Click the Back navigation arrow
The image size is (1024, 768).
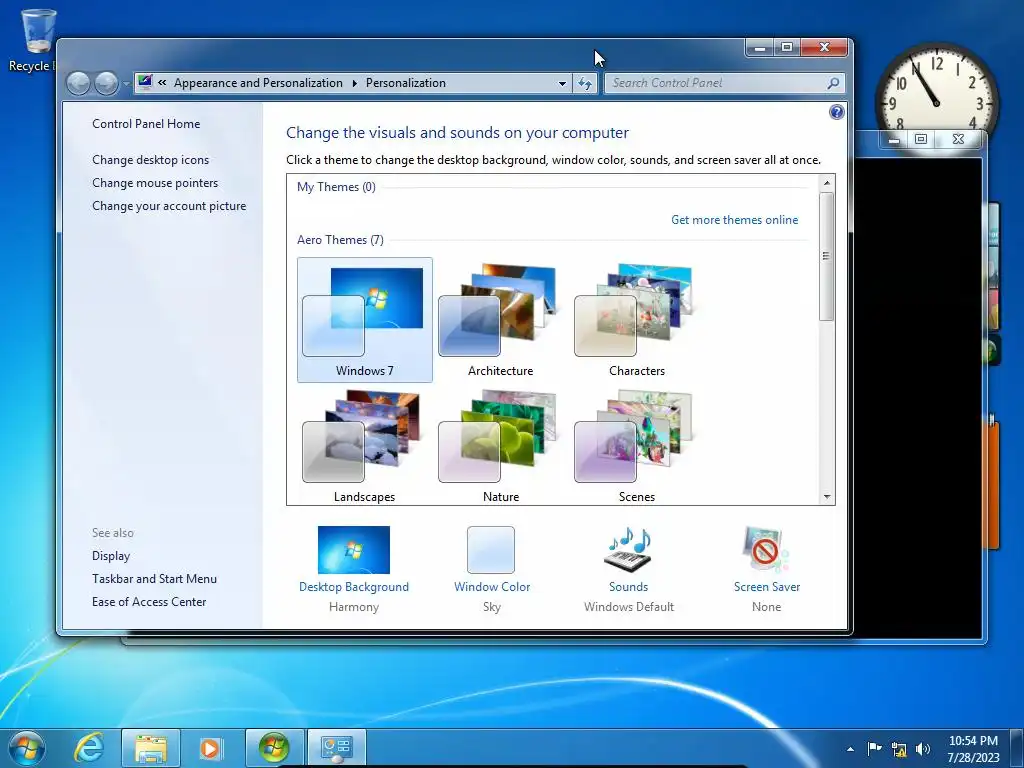[78, 84]
